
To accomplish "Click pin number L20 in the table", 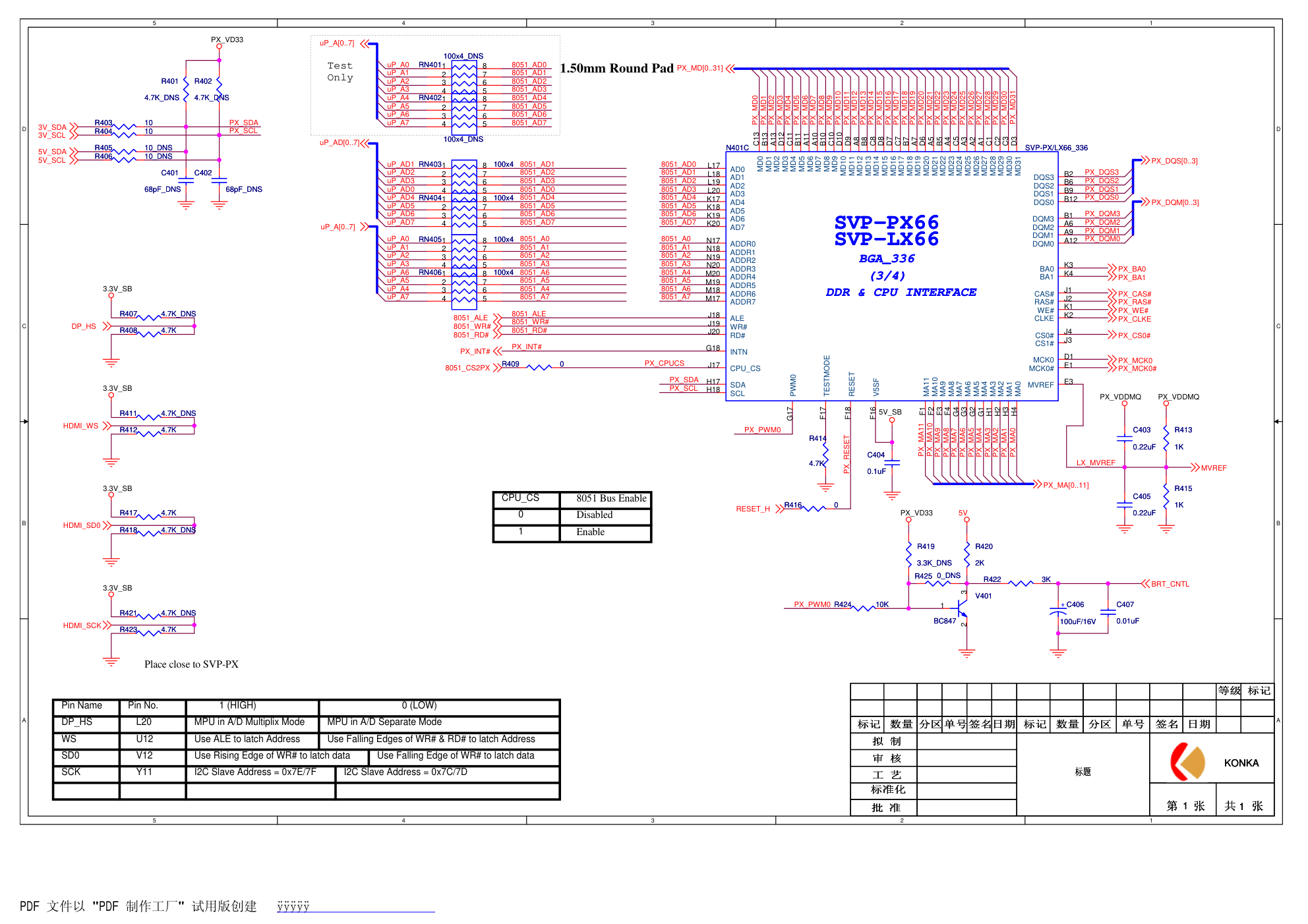I will point(144,722).
